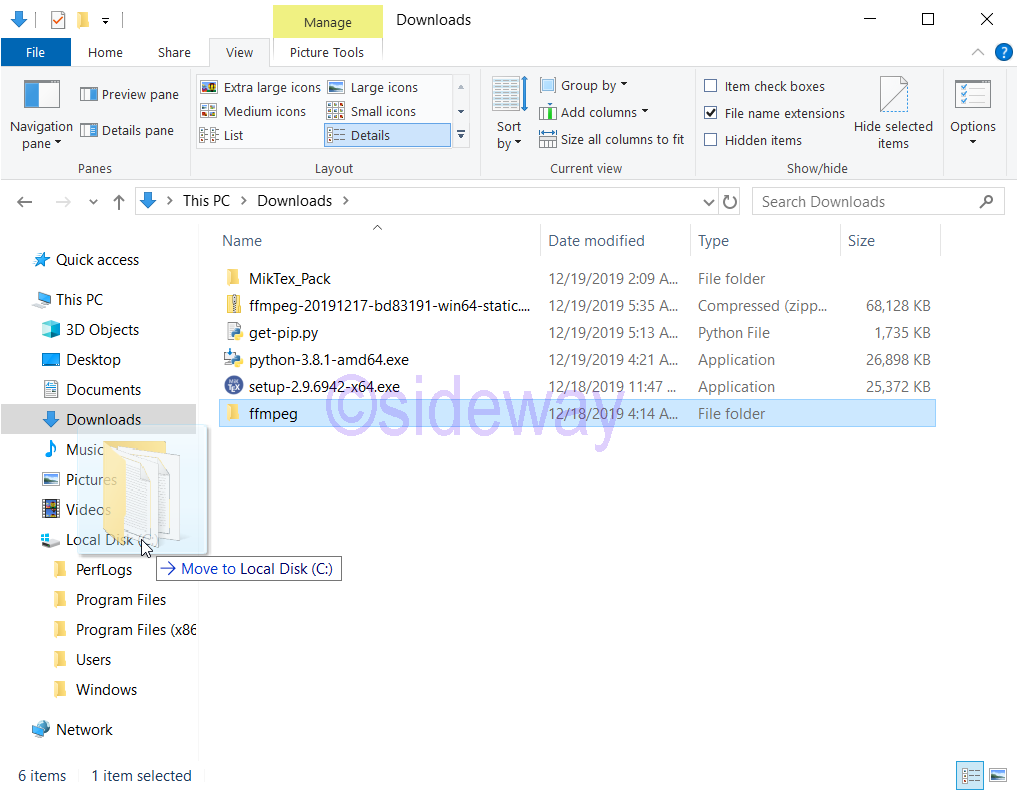The width and height of the screenshot is (1018, 791).
Task: Uncheck File name extensions
Action: [x=711, y=113]
